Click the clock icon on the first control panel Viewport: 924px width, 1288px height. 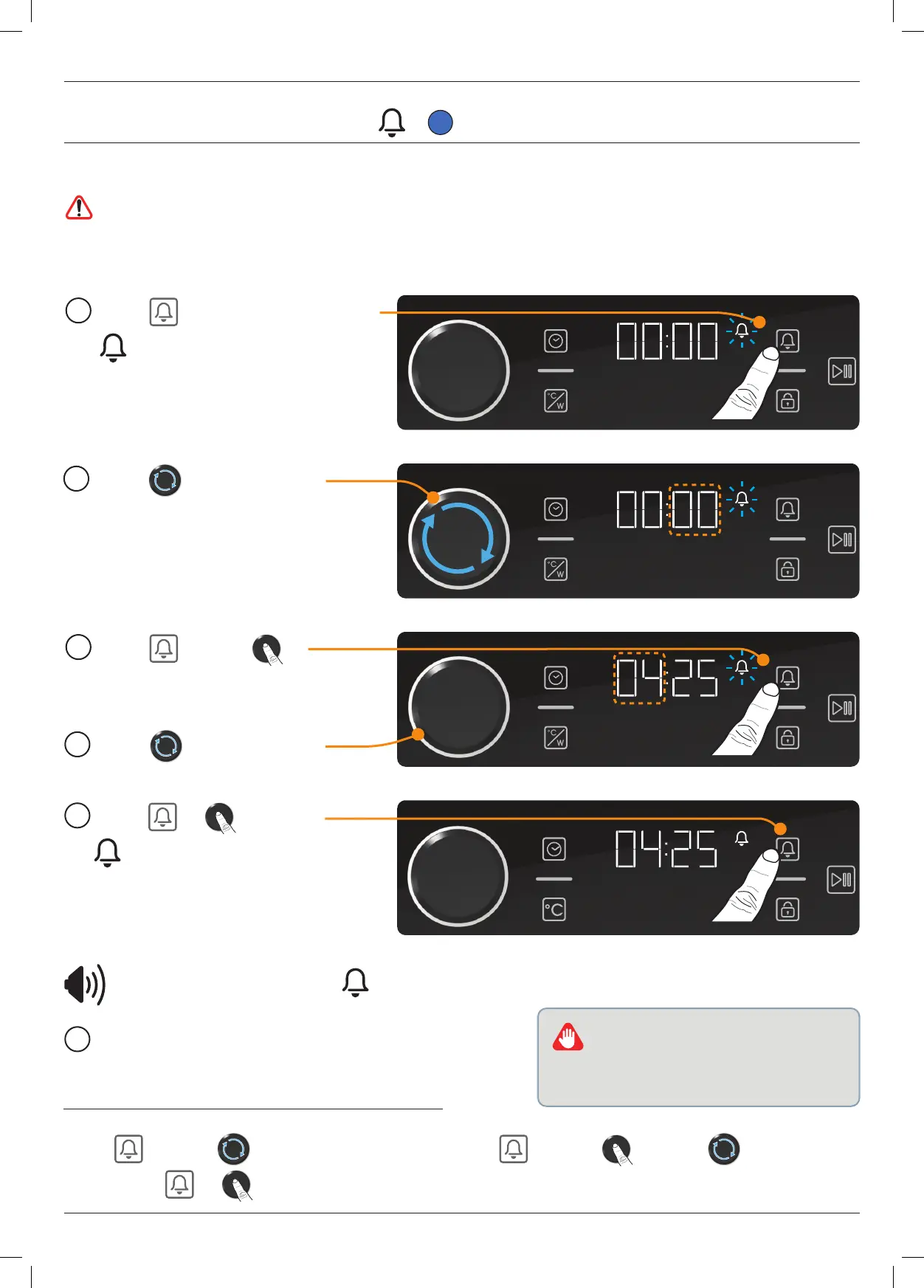556,341
